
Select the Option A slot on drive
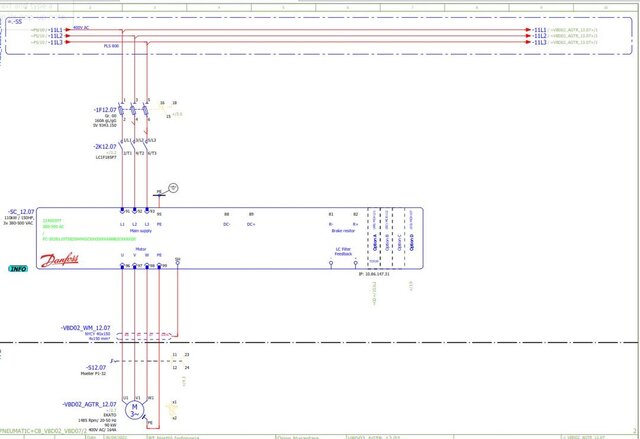[375, 228]
